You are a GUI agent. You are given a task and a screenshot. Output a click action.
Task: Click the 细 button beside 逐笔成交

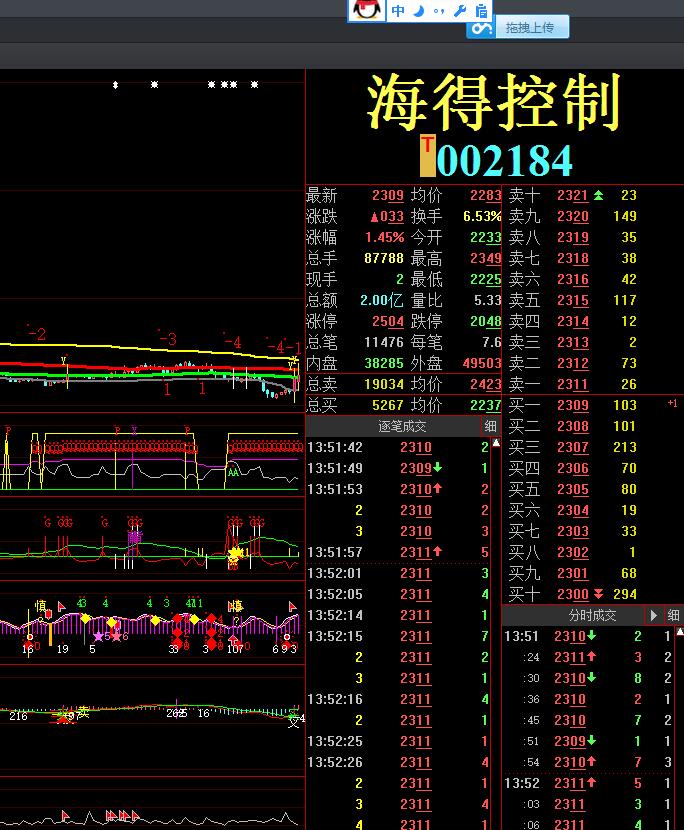490,426
